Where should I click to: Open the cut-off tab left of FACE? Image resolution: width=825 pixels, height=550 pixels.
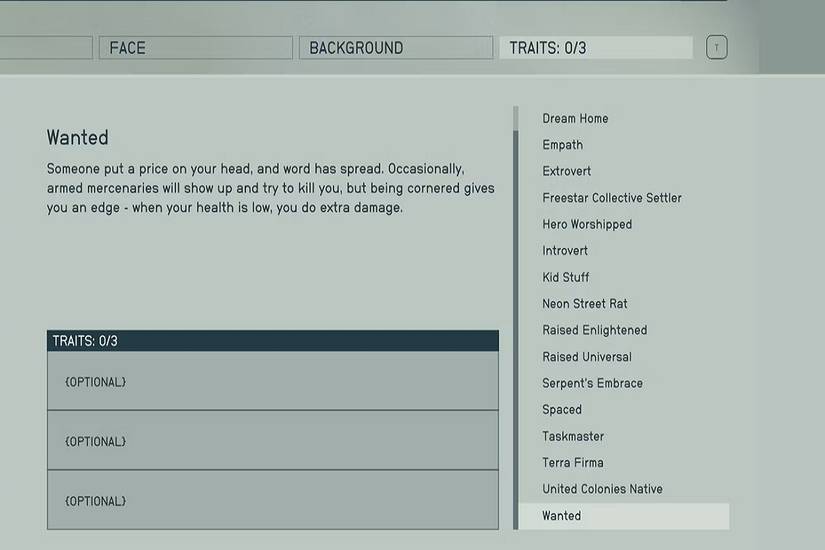[46, 48]
